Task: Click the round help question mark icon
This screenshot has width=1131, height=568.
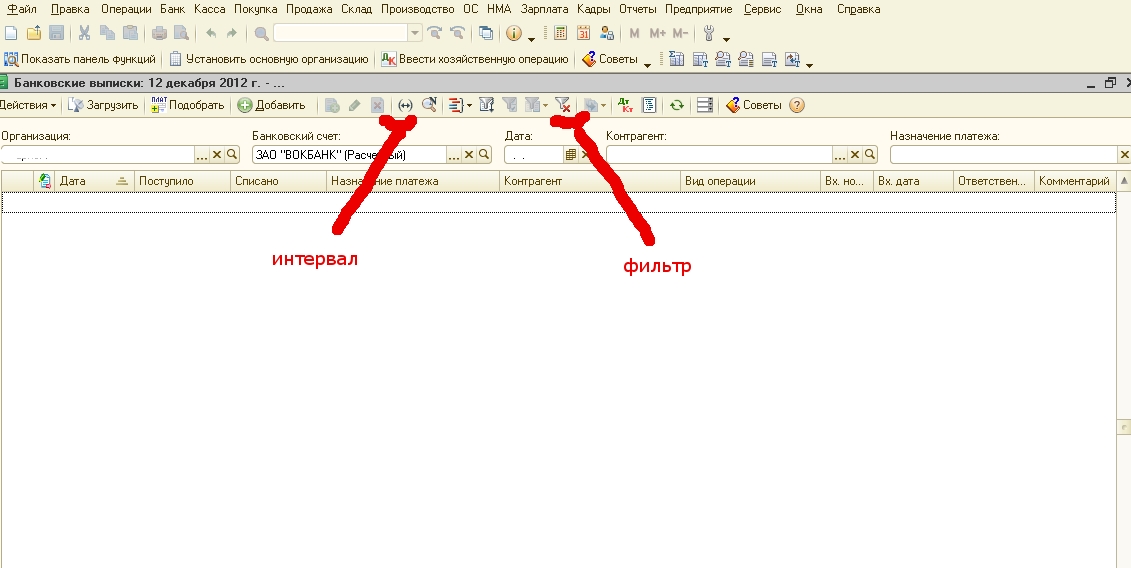Action: click(x=797, y=105)
